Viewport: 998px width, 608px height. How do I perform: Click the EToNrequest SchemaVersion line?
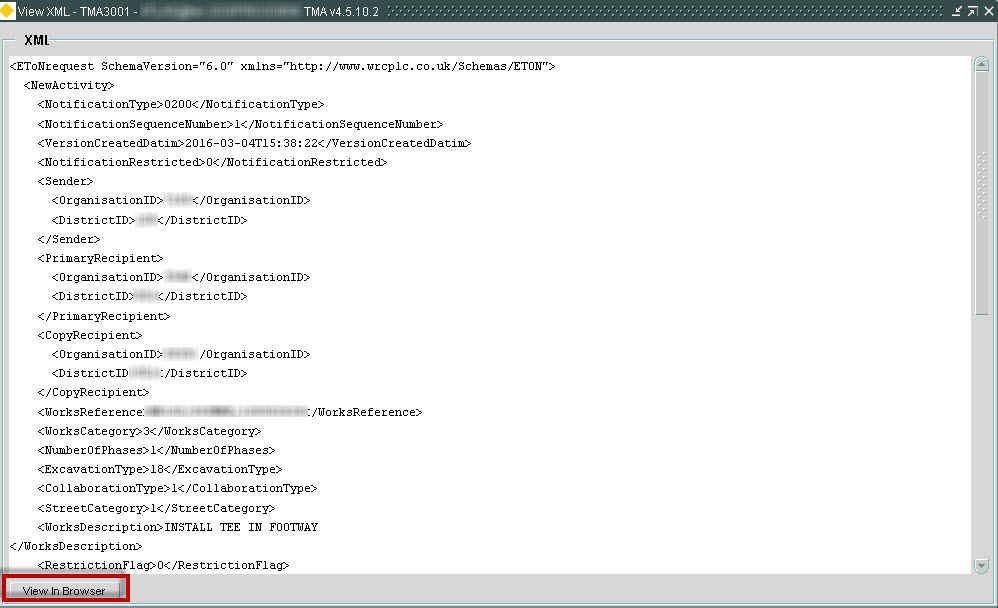[283, 66]
